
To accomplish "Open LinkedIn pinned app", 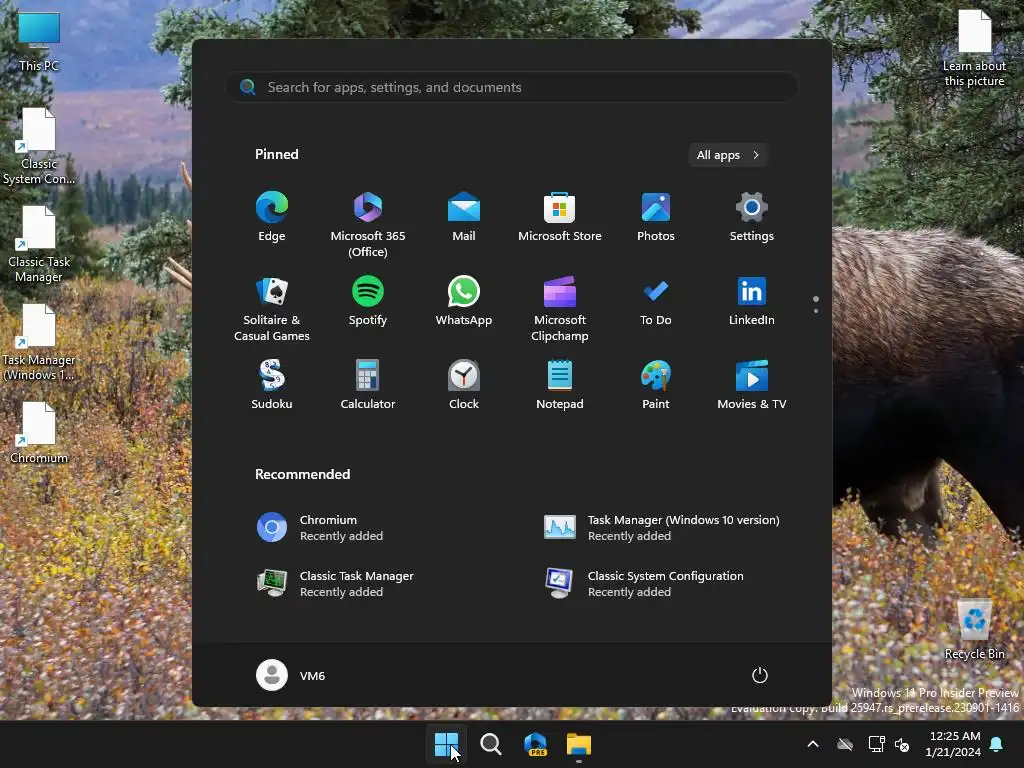I will [752, 302].
